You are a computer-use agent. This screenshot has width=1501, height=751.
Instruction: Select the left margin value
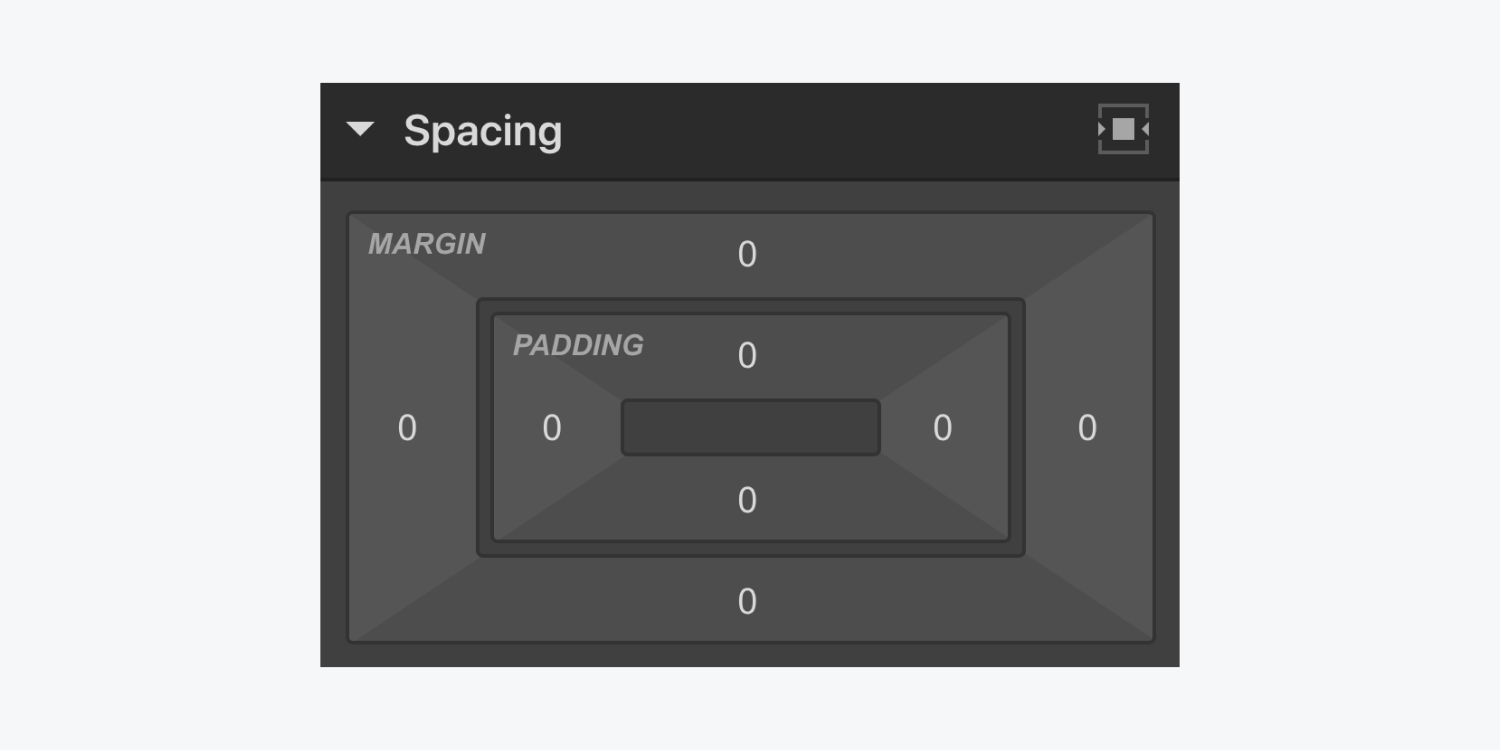pos(407,428)
